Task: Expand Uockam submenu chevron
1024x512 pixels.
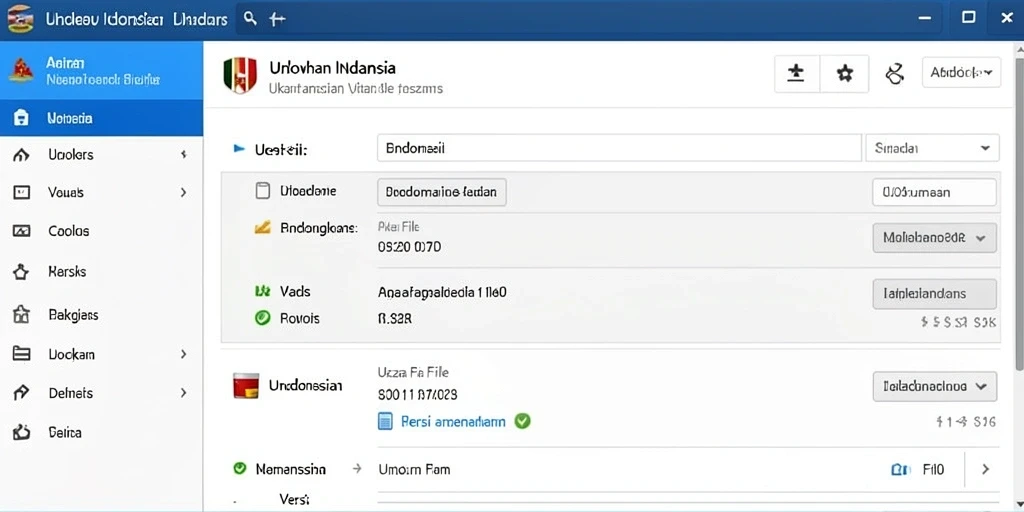Action: coord(184,354)
